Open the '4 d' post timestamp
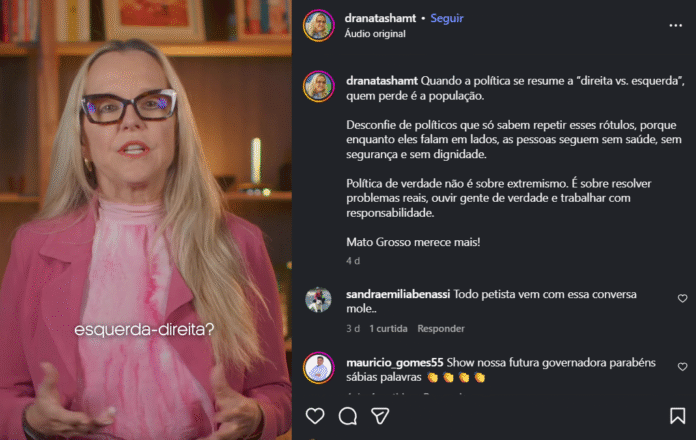The width and height of the screenshot is (696, 440). (353, 261)
